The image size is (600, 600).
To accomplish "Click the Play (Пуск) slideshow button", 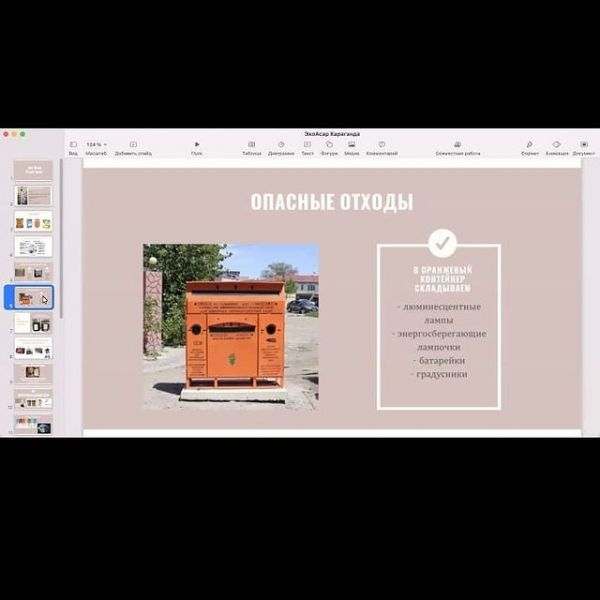I will (x=197, y=145).
